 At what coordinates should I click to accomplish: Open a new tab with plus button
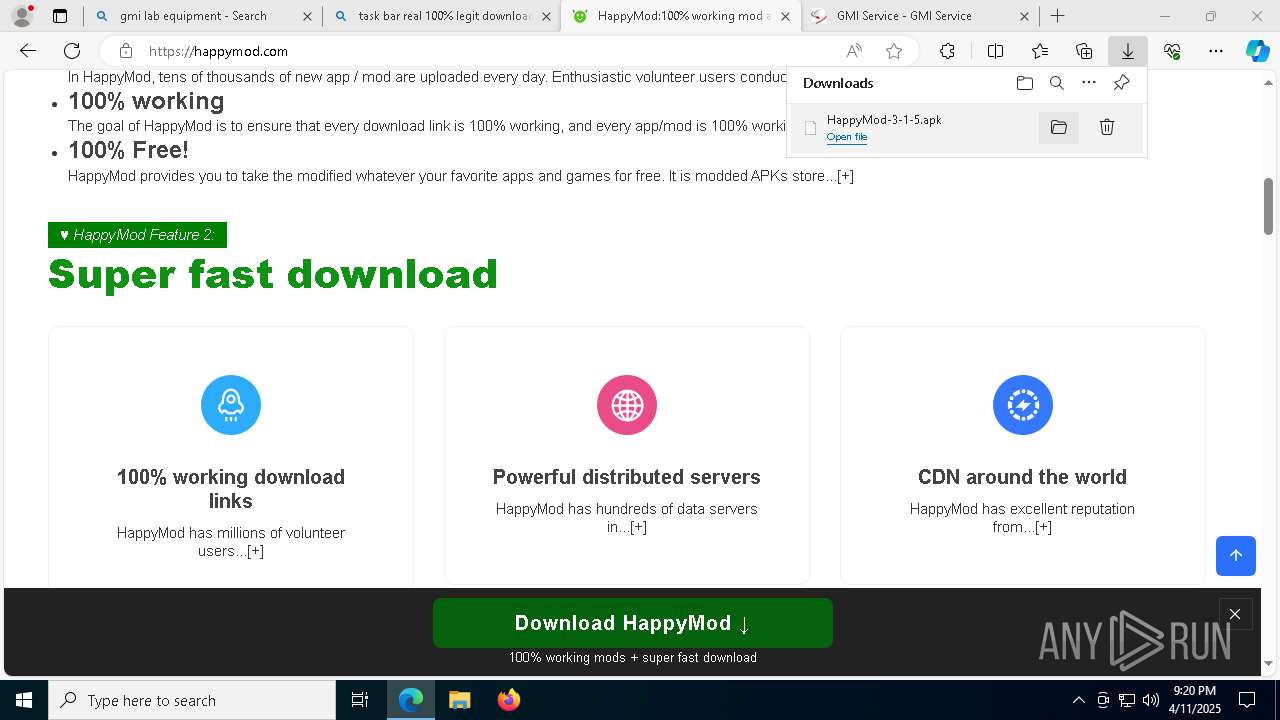tap(1057, 16)
